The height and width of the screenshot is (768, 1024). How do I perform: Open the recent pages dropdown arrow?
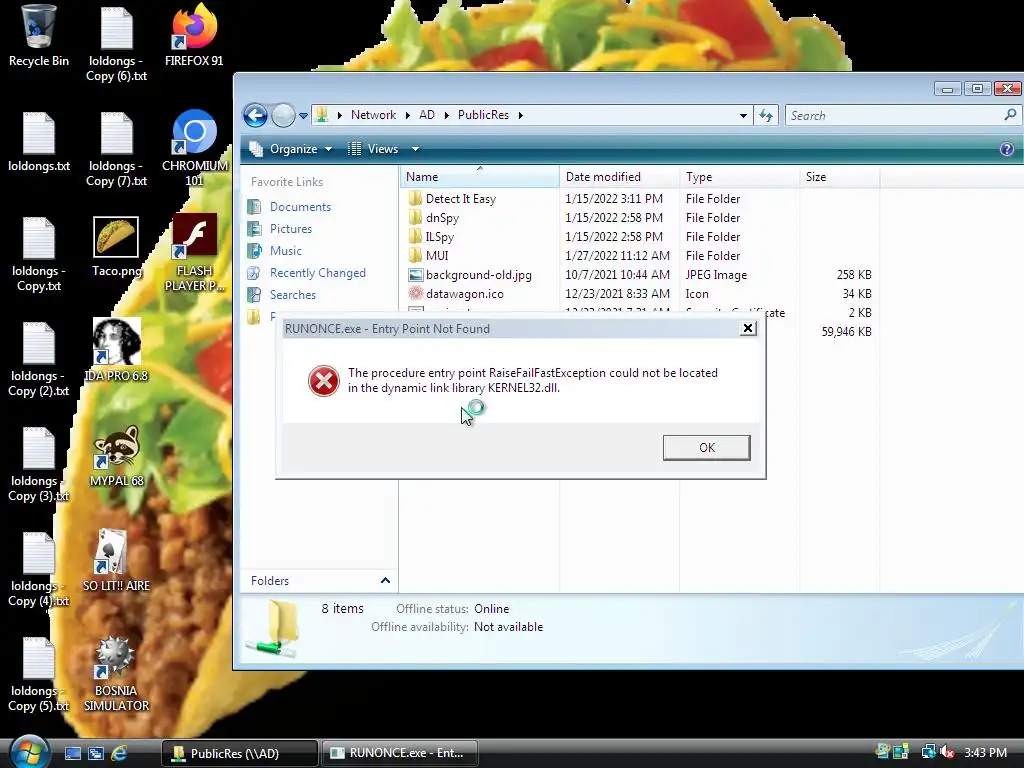point(303,116)
